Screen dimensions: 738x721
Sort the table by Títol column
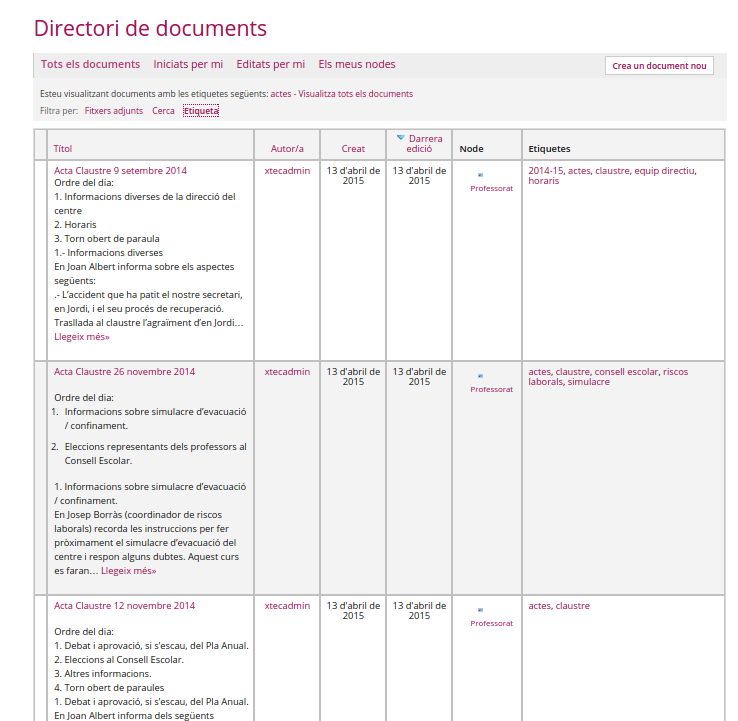click(x=63, y=149)
